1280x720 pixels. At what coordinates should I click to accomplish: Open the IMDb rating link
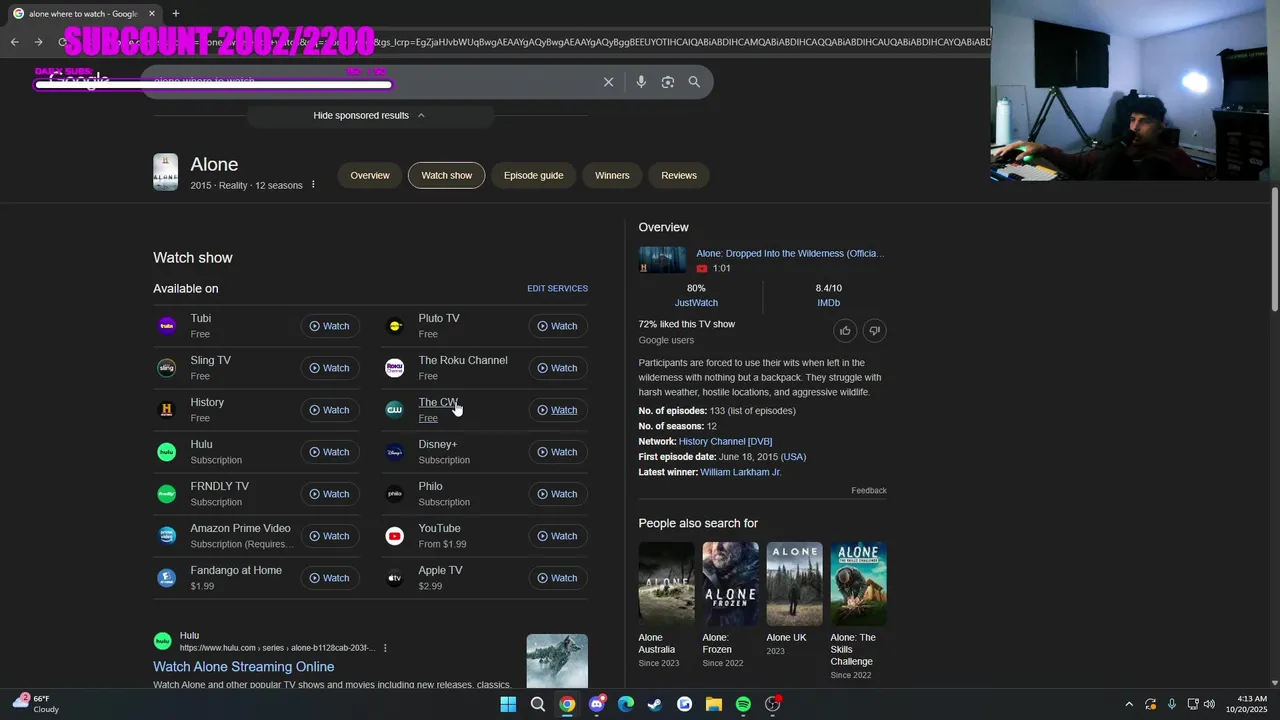pyautogui.click(x=828, y=303)
